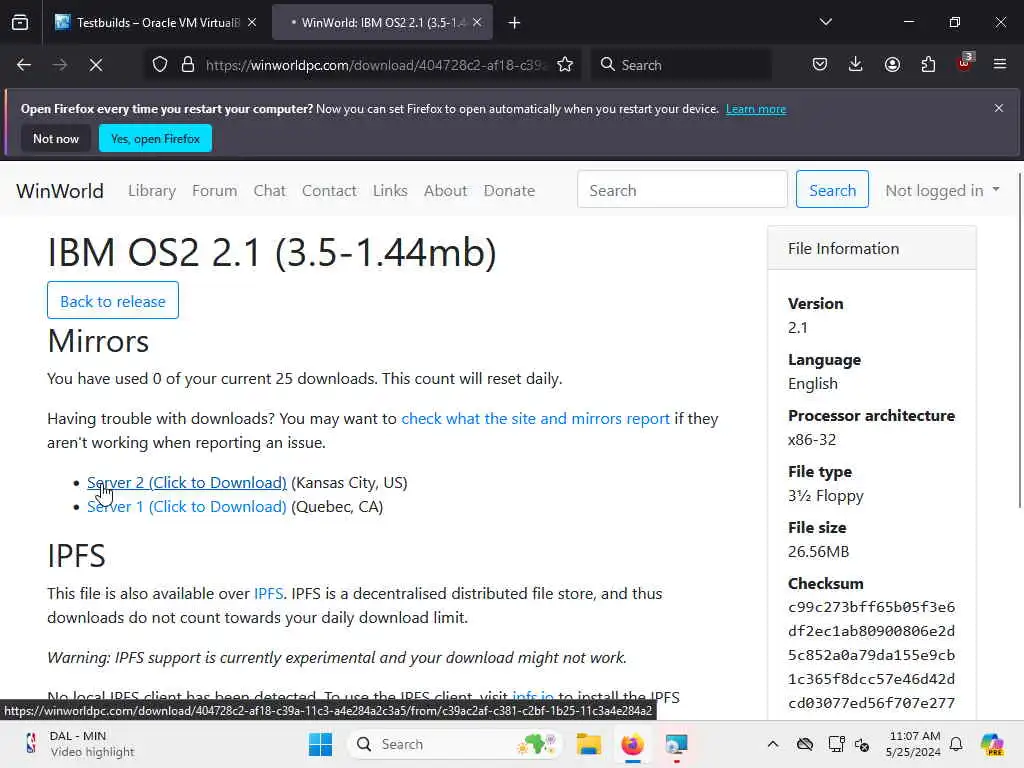Open the Firefox account icon
This screenshot has width=1024, height=768.
click(x=892, y=65)
